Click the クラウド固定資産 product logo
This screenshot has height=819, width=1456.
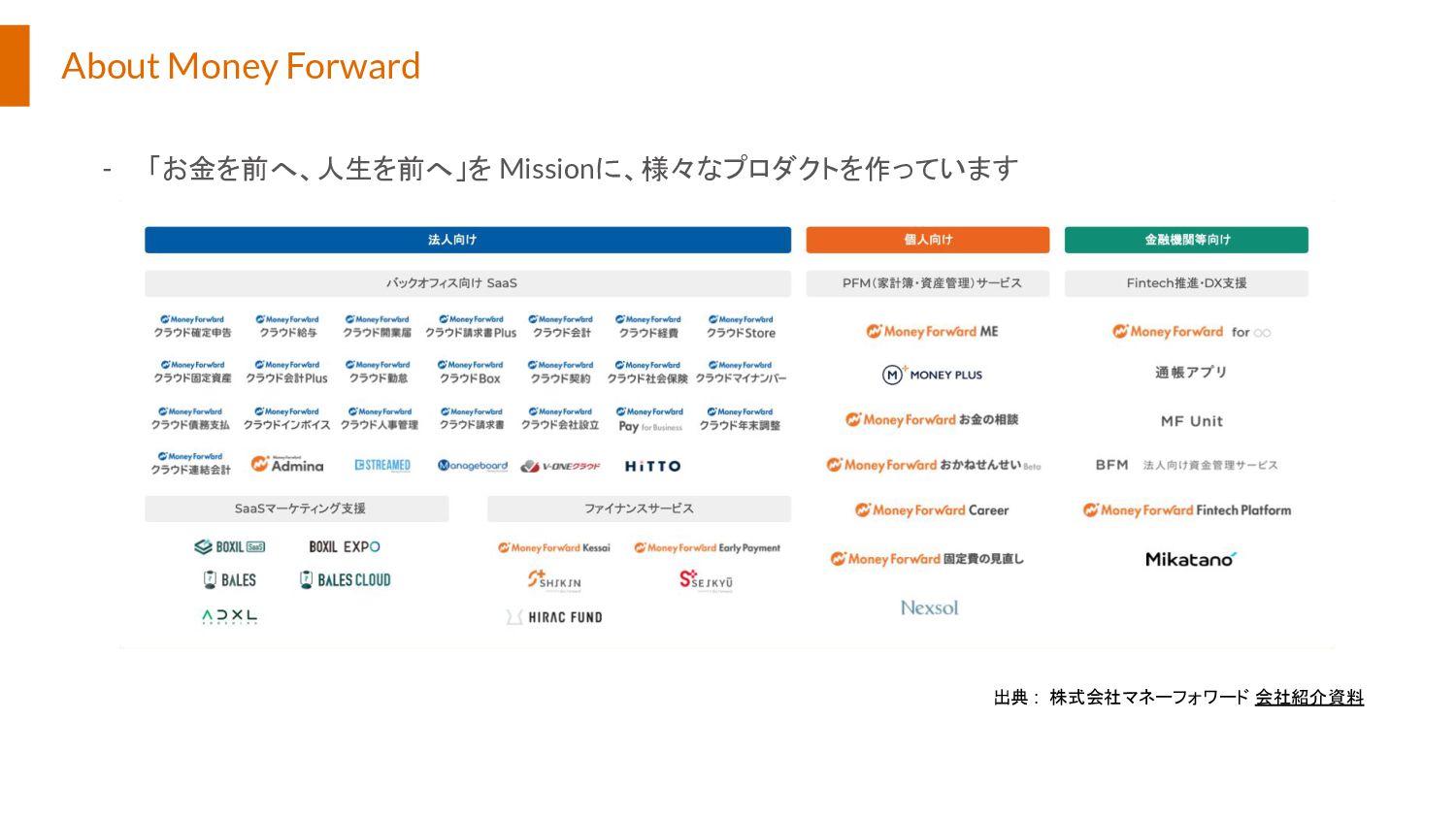(x=193, y=372)
